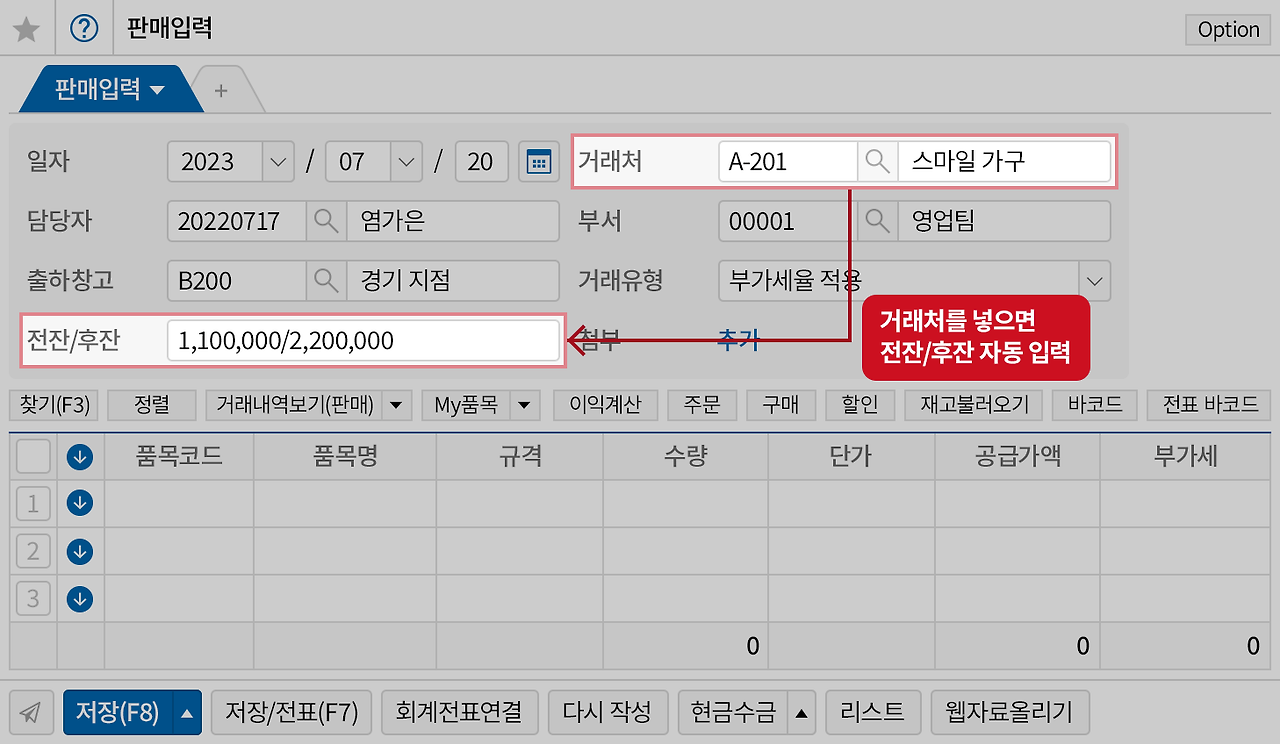The height and width of the screenshot is (744, 1280).
Task: Click the 찾기(F3) button
Action: (54, 405)
